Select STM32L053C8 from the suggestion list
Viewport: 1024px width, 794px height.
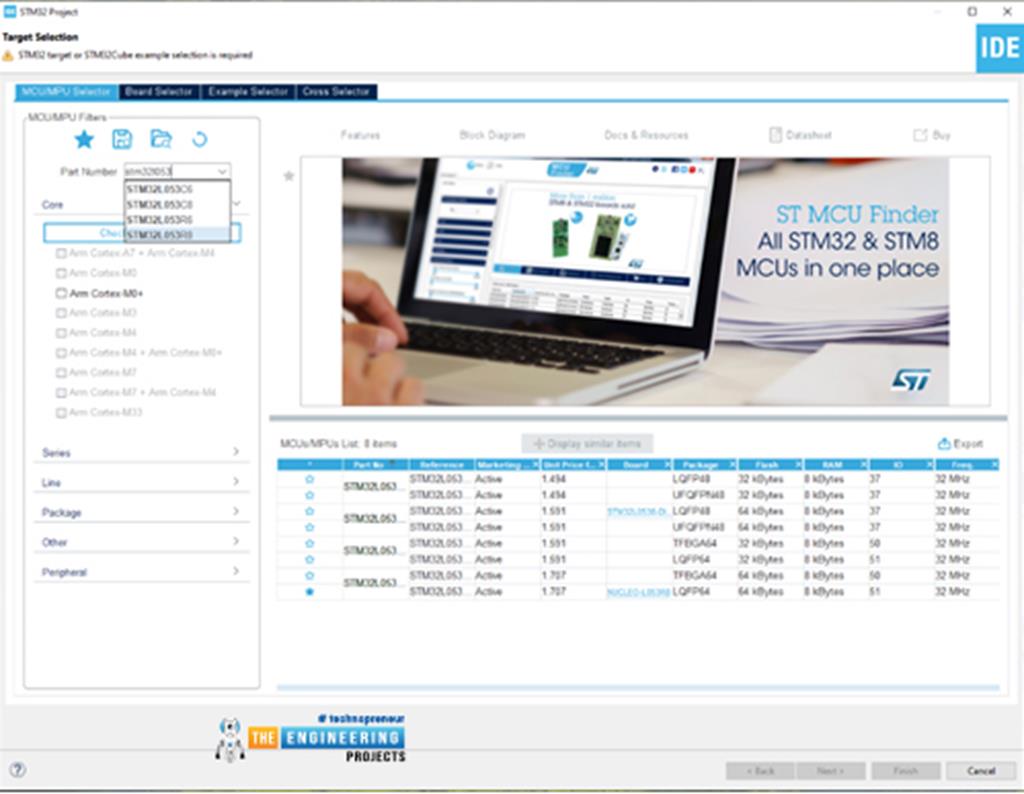tap(161, 203)
